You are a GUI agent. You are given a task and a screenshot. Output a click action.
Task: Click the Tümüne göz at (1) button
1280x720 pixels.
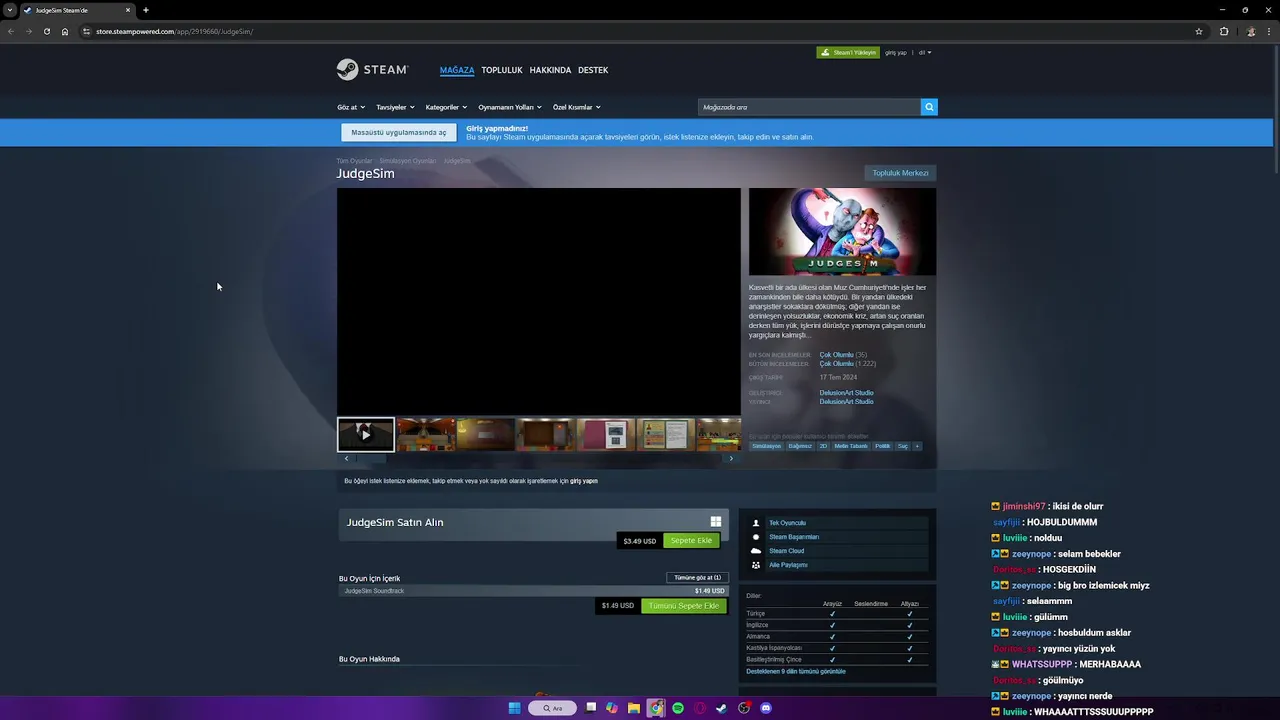[x=698, y=578]
